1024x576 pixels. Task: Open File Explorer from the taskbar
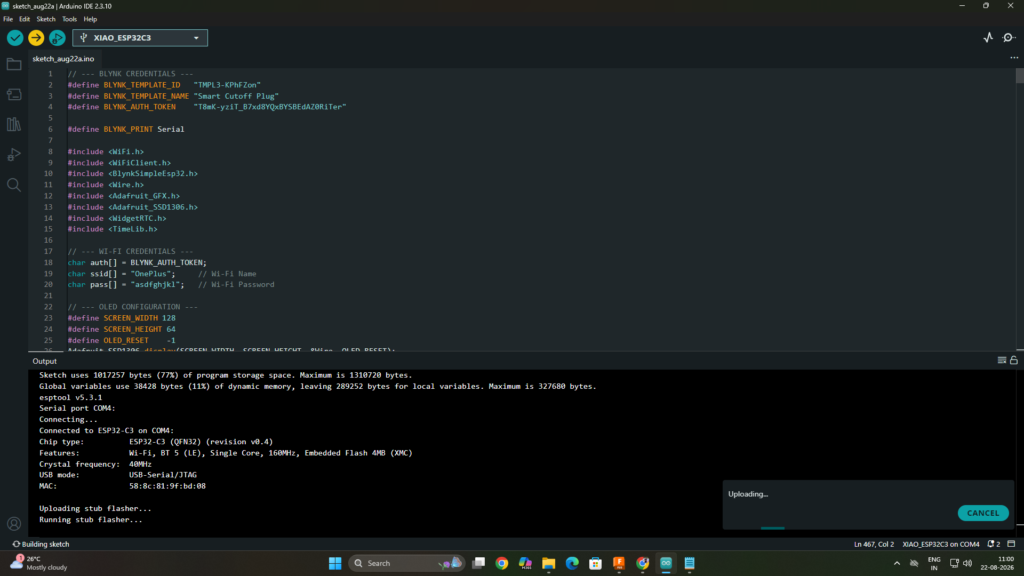549,563
